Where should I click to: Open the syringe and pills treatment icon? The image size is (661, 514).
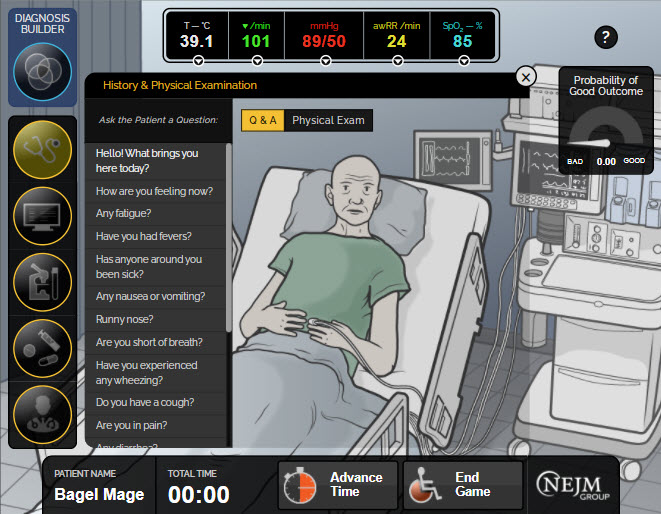(x=42, y=348)
